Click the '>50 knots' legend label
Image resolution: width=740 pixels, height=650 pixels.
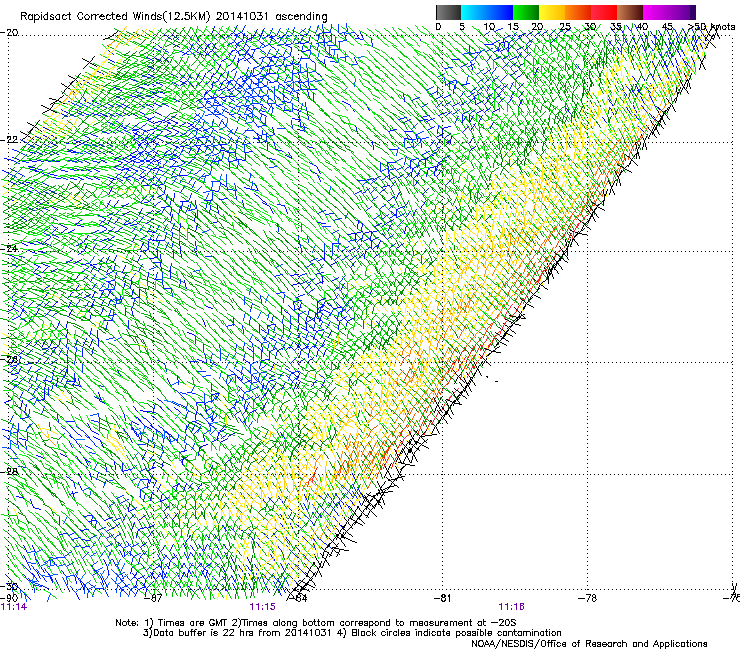[711, 27]
